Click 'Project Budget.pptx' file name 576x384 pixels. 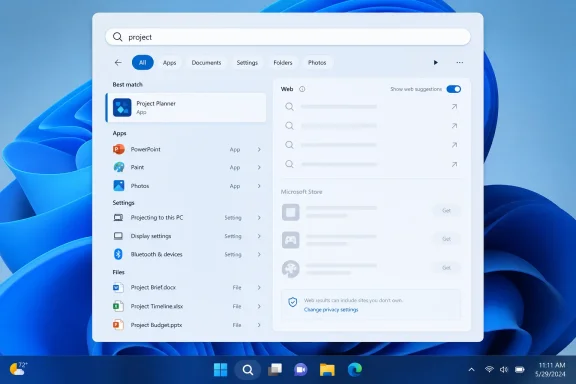click(x=156, y=325)
